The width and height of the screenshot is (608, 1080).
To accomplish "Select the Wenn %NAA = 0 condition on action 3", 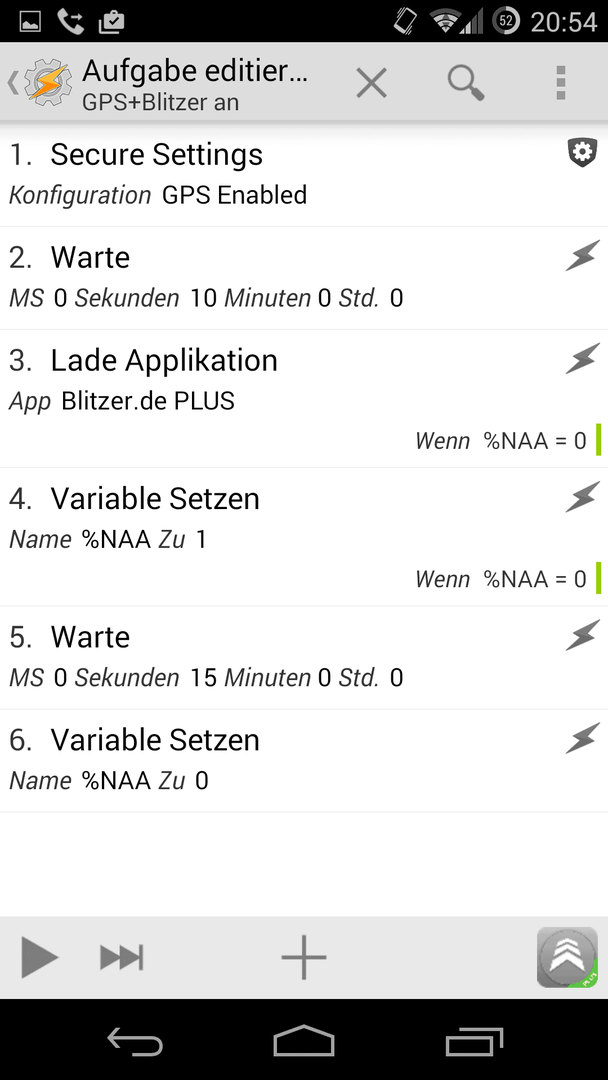I will [x=501, y=441].
